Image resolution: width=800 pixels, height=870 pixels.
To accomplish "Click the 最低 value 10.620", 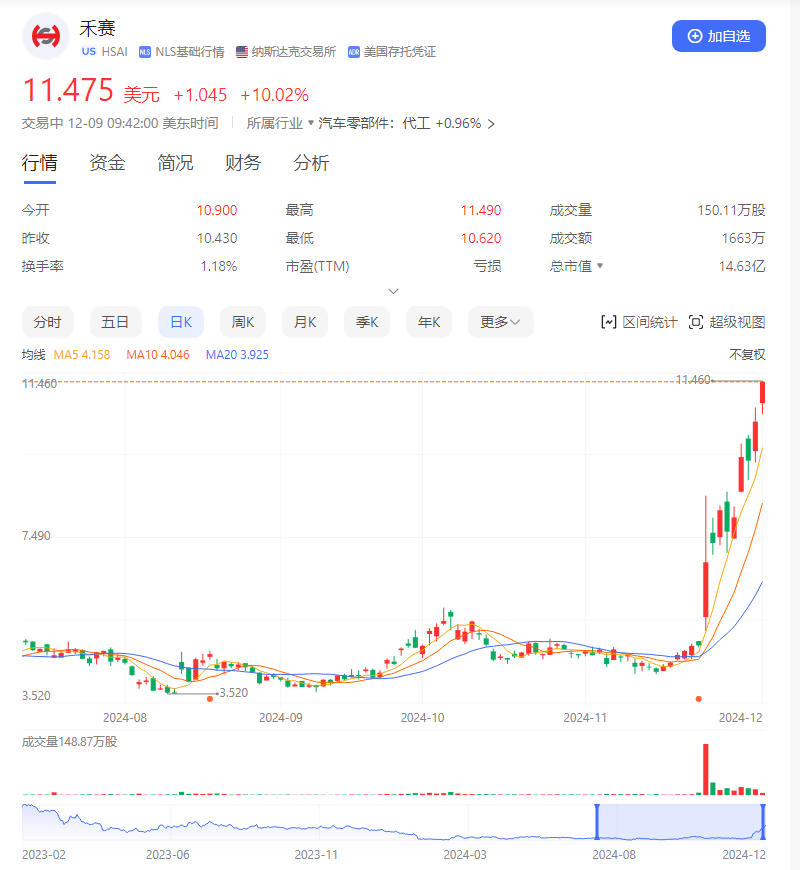I will [x=481, y=239].
